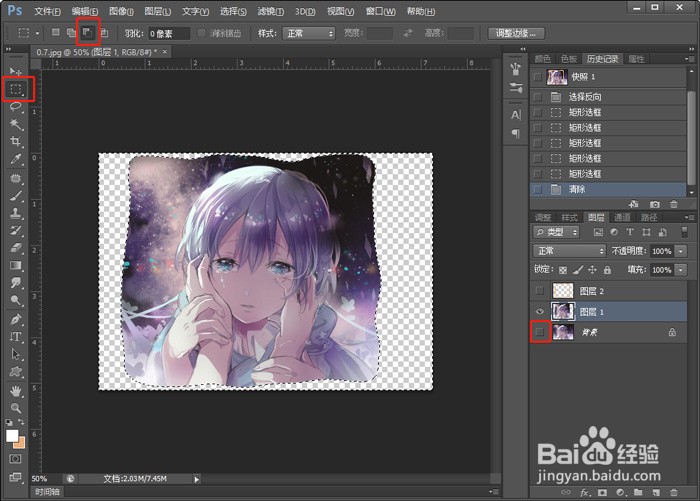Hide 图层 1 via eye icon
This screenshot has width=700, height=501.
540,312
